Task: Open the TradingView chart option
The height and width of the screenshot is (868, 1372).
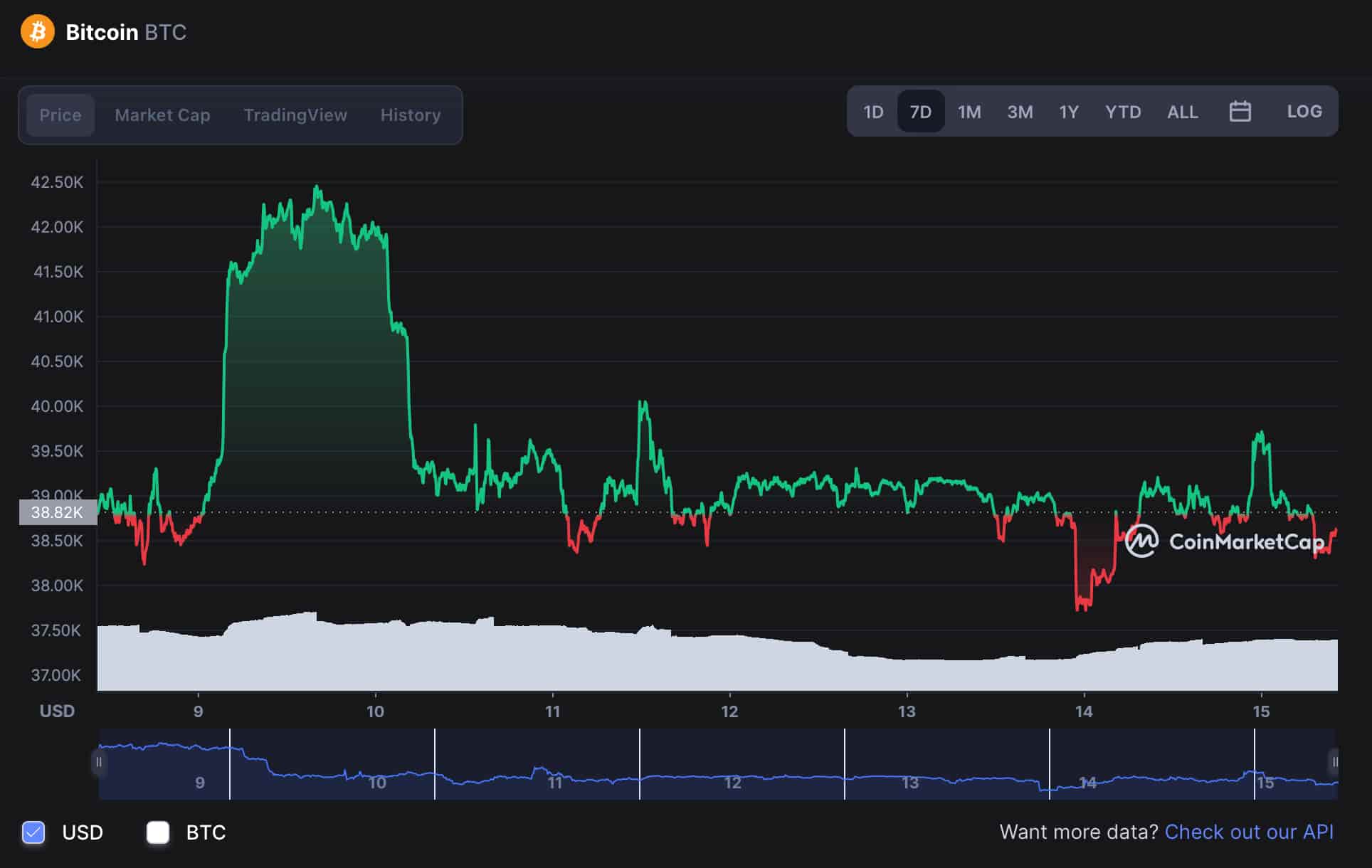Action: 295,115
